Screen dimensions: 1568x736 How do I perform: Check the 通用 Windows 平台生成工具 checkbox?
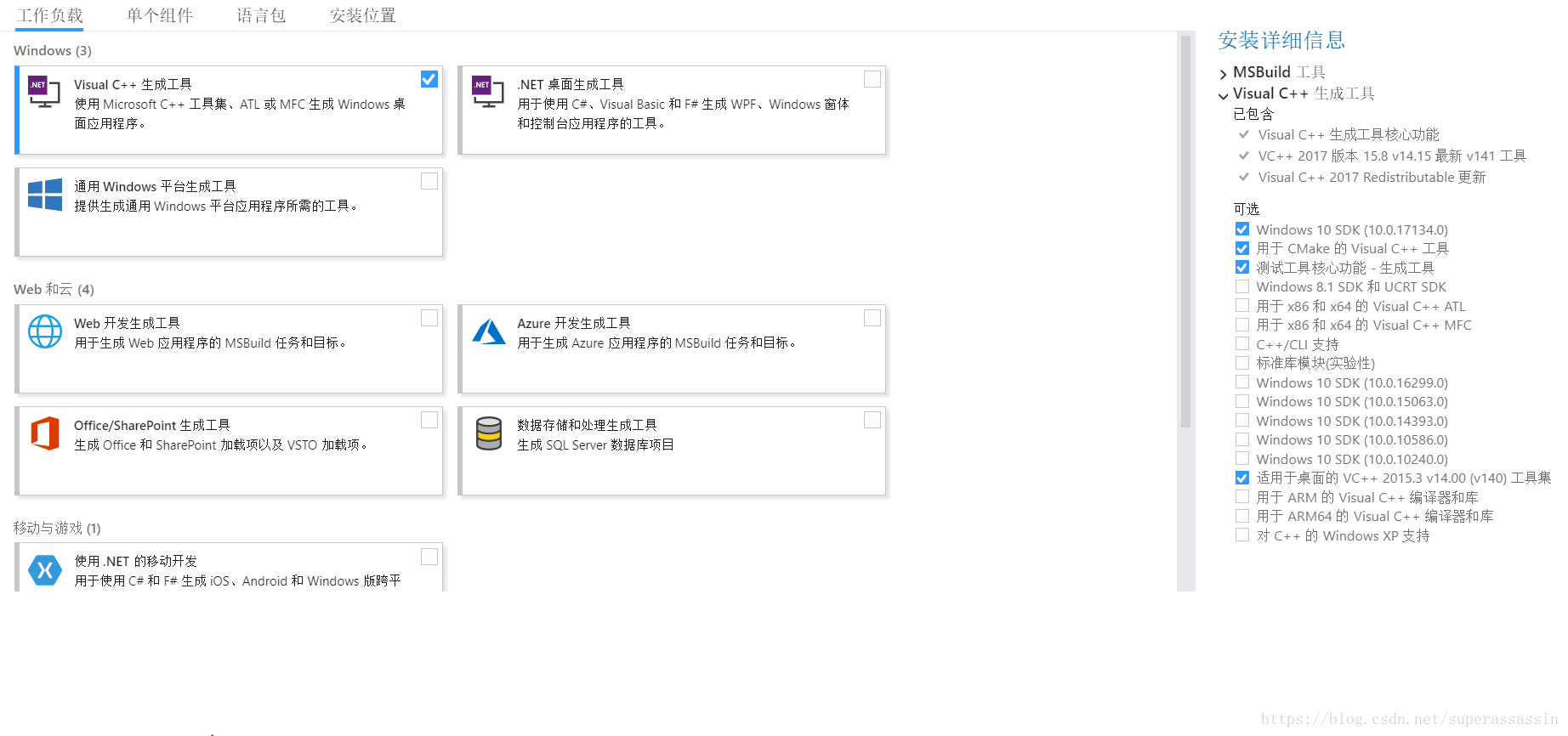429,181
